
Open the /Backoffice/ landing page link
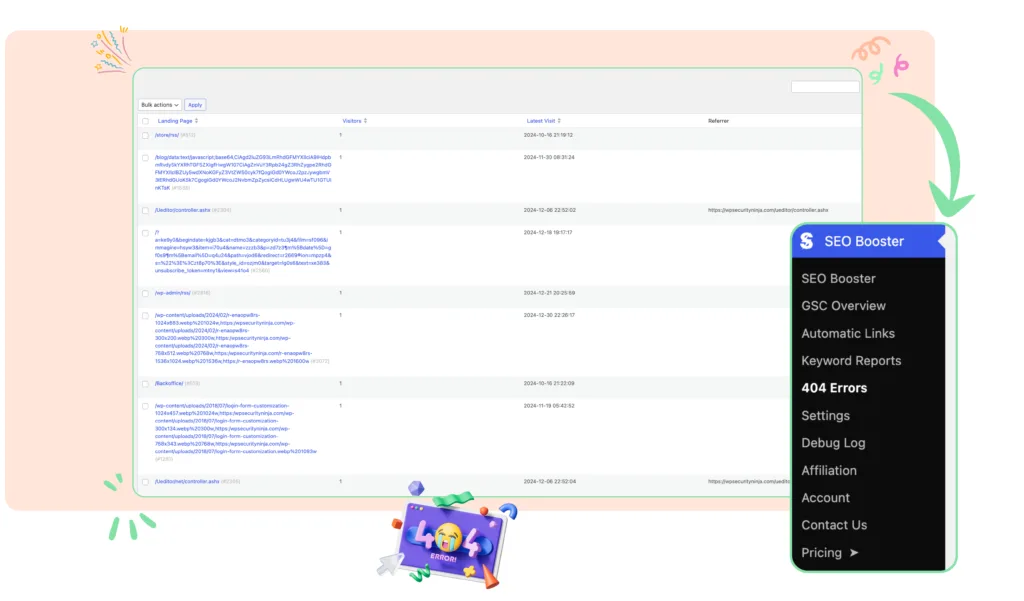coord(168,383)
